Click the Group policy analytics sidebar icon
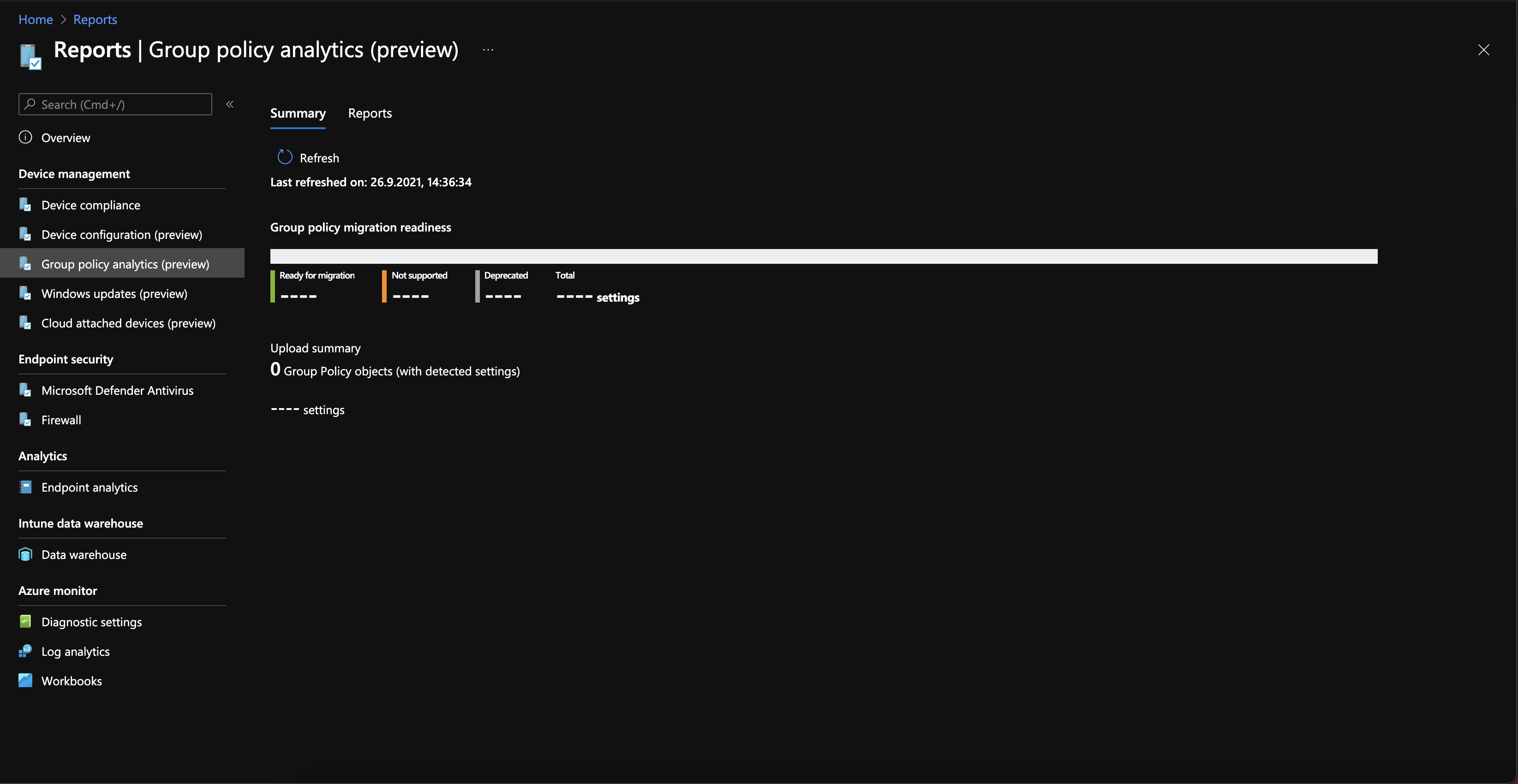The image size is (1518, 784). coord(25,264)
